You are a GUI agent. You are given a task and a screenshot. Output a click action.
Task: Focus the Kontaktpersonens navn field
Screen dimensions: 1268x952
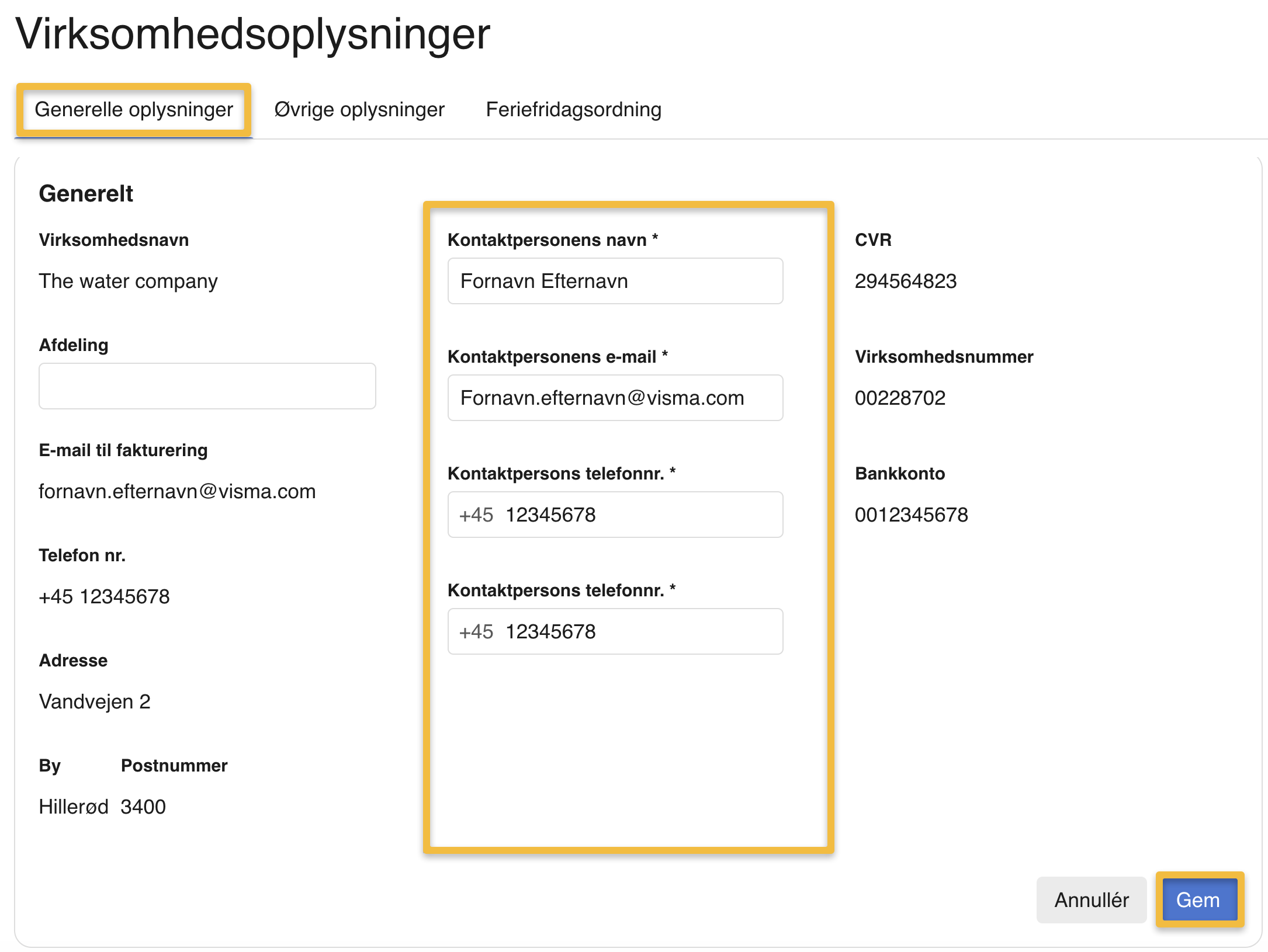pyautogui.click(x=615, y=281)
